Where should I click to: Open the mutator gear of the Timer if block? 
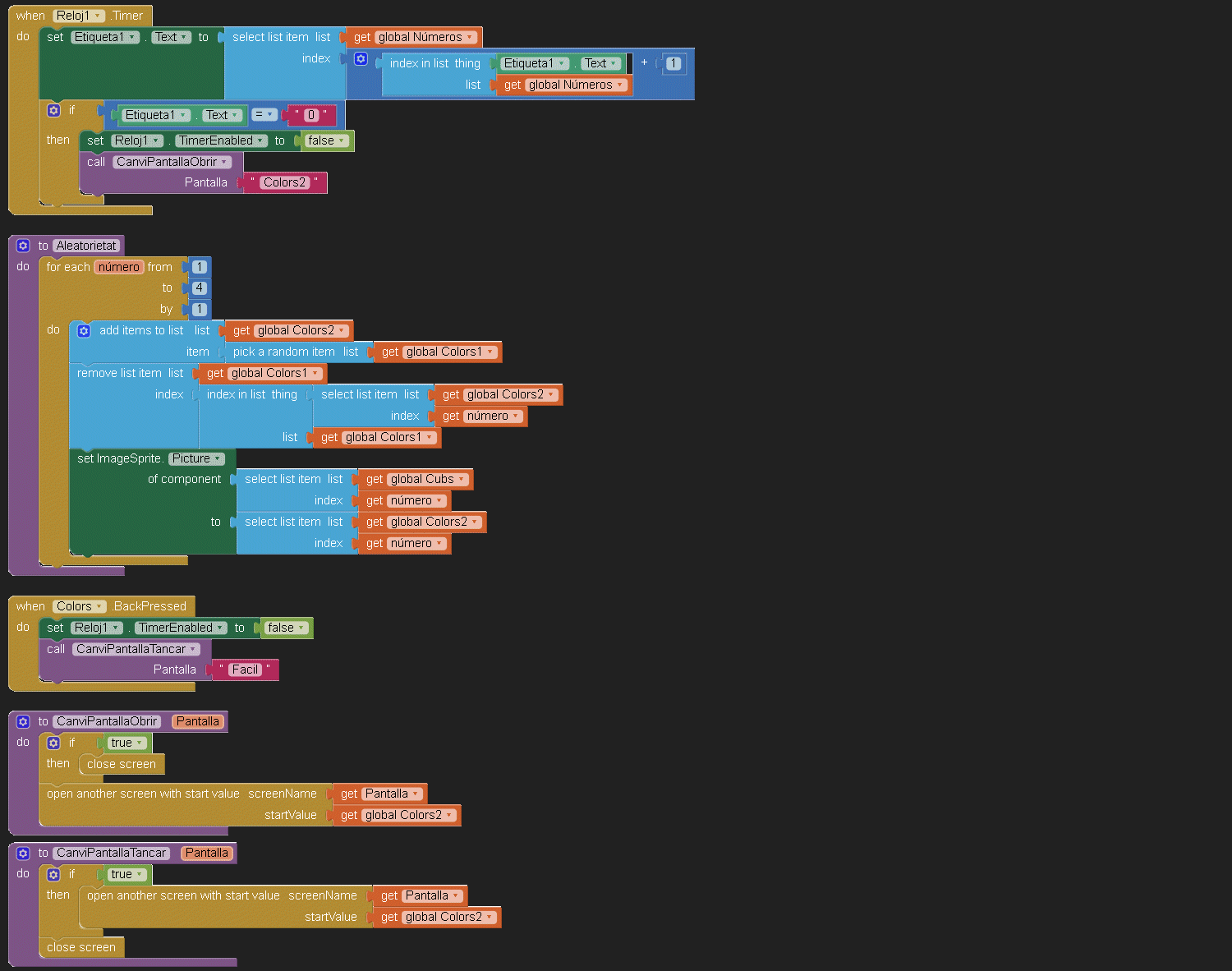54,110
